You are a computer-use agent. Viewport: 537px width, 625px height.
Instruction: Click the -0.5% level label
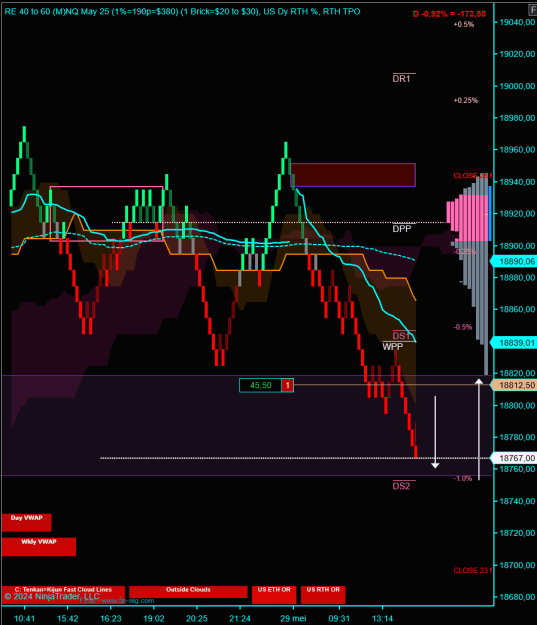pyautogui.click(x=463, y=327)
